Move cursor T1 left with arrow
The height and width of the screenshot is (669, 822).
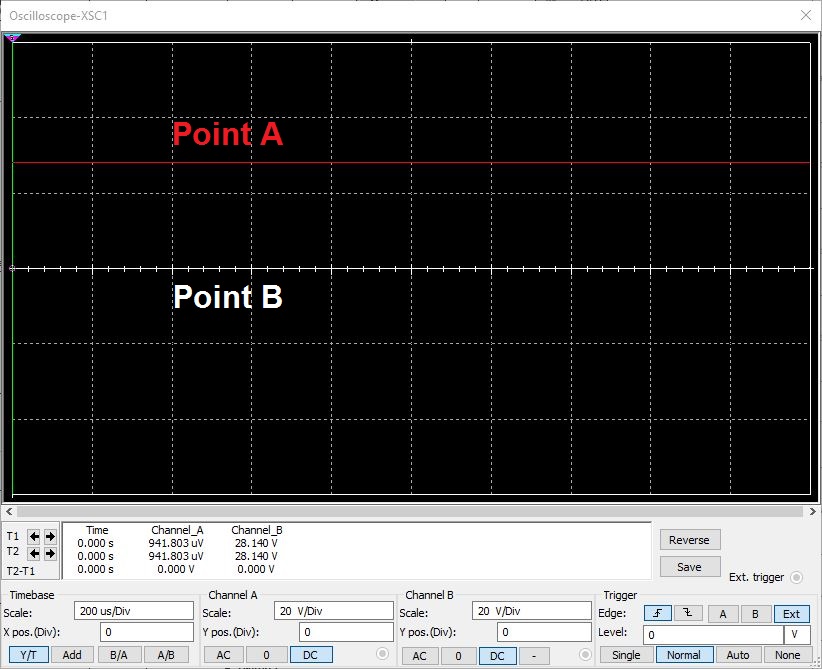click(34, 536)
